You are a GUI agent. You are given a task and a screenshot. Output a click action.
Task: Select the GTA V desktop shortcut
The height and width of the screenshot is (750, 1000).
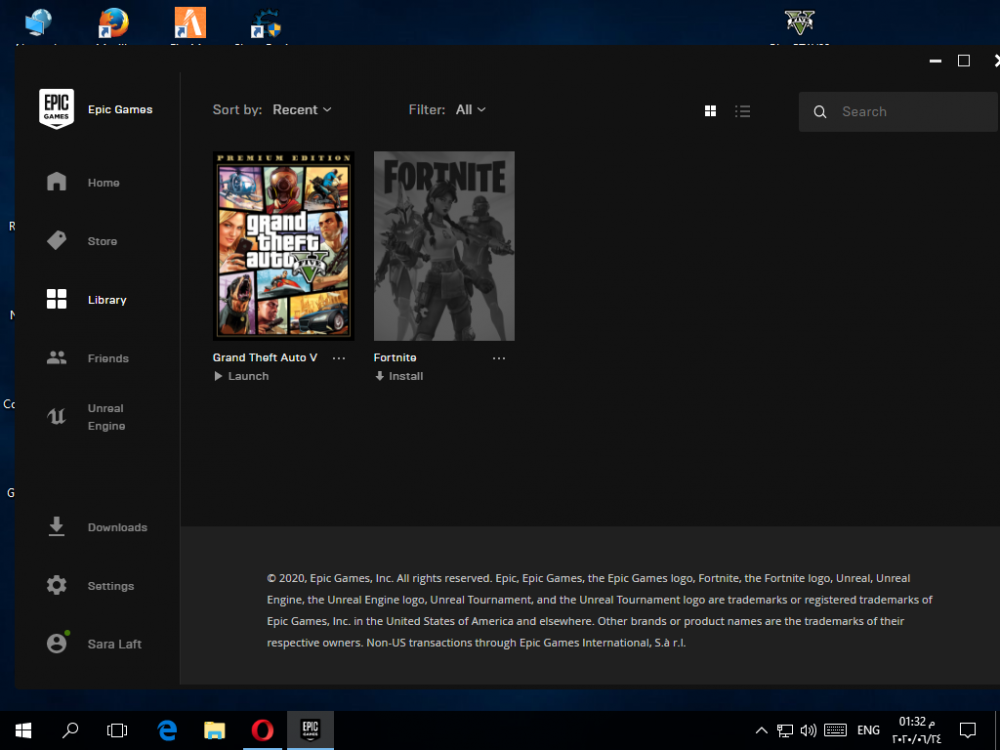[x=800, y=24]
